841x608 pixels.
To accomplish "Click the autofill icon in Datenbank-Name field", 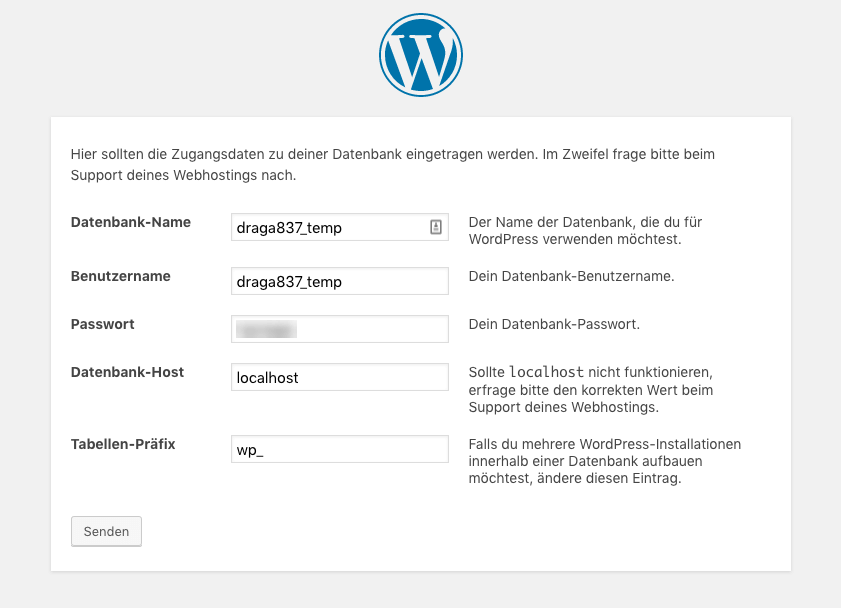I will pyautogui.click(x=436, y=227).
